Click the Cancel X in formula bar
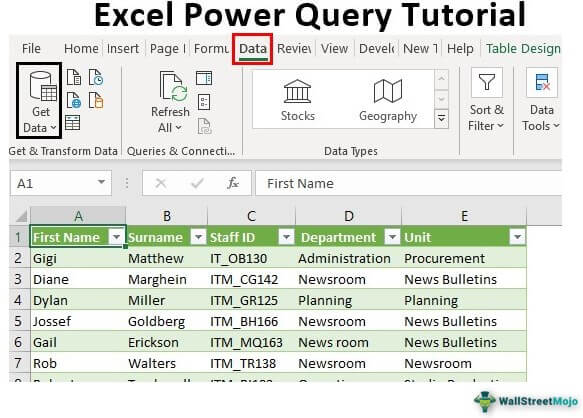583x418 pixels. (161, 183)
